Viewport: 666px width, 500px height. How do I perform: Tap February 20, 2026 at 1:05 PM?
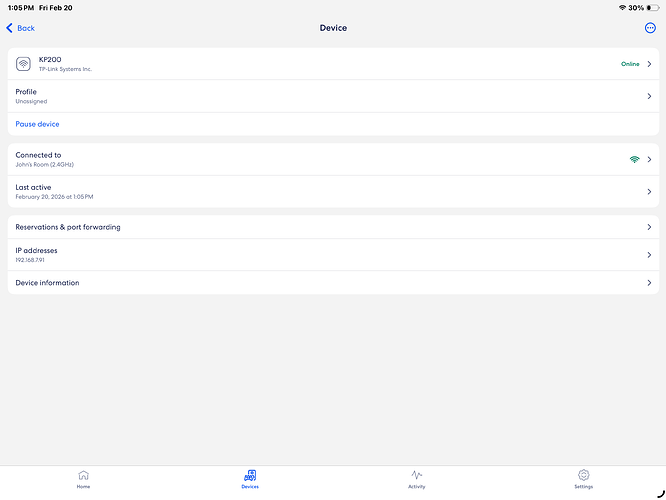(54, 197)
